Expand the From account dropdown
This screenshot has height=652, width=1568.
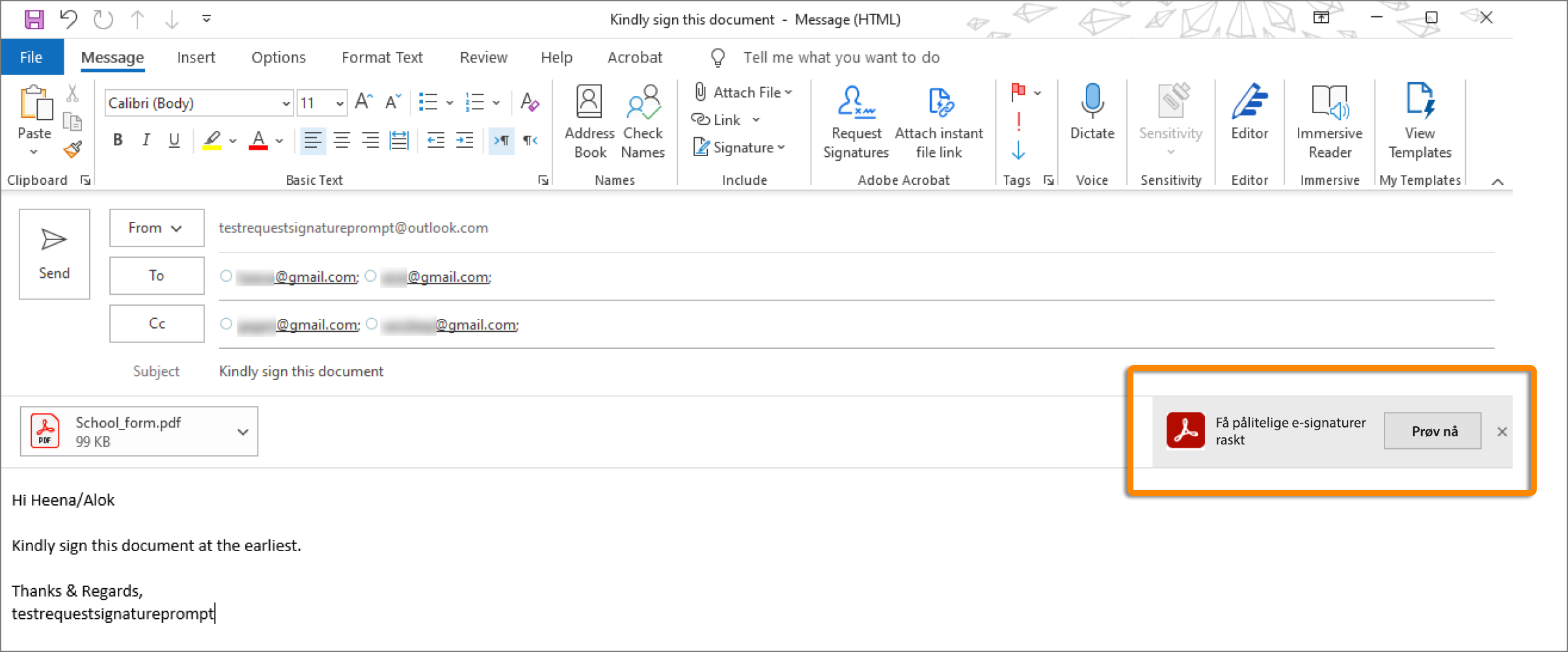point(156,228)
